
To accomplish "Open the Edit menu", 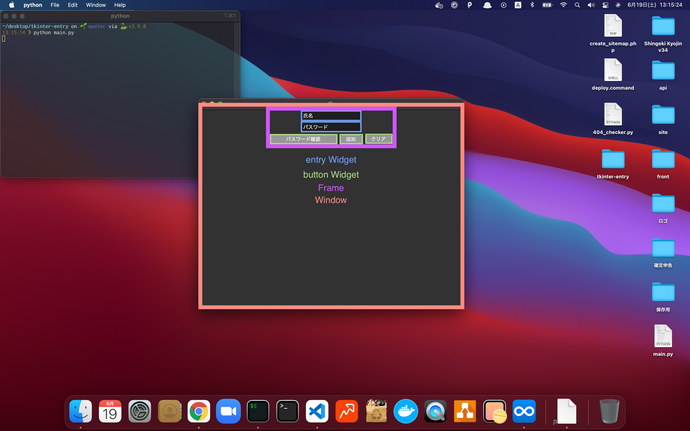I will [73, 5].
